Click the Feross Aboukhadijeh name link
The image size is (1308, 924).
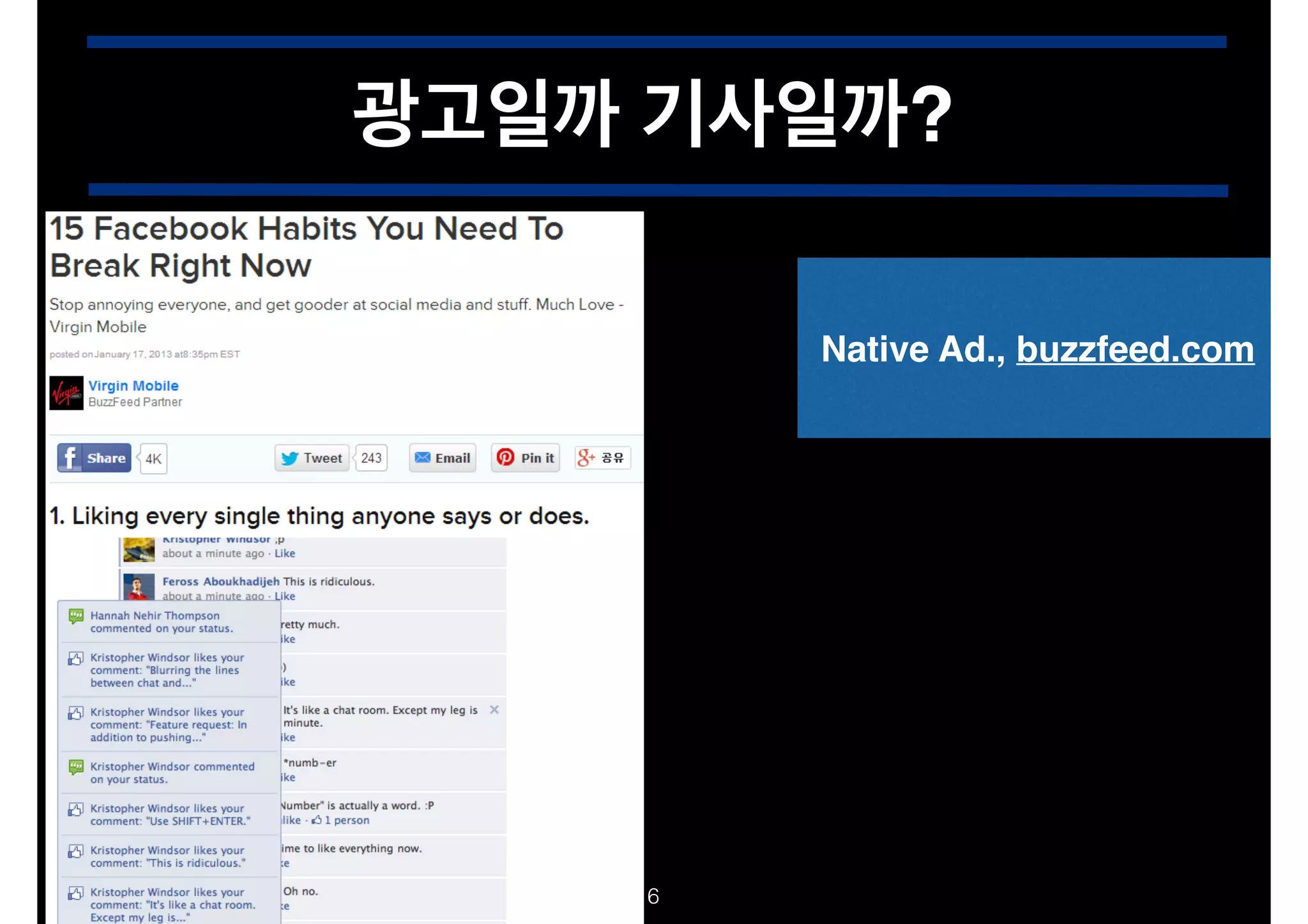[221, 582]
